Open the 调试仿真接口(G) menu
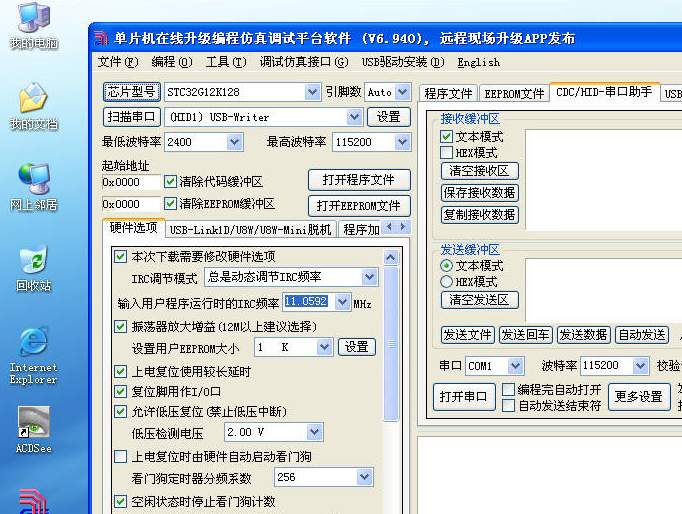682x514 pixels. coord(304,62)
